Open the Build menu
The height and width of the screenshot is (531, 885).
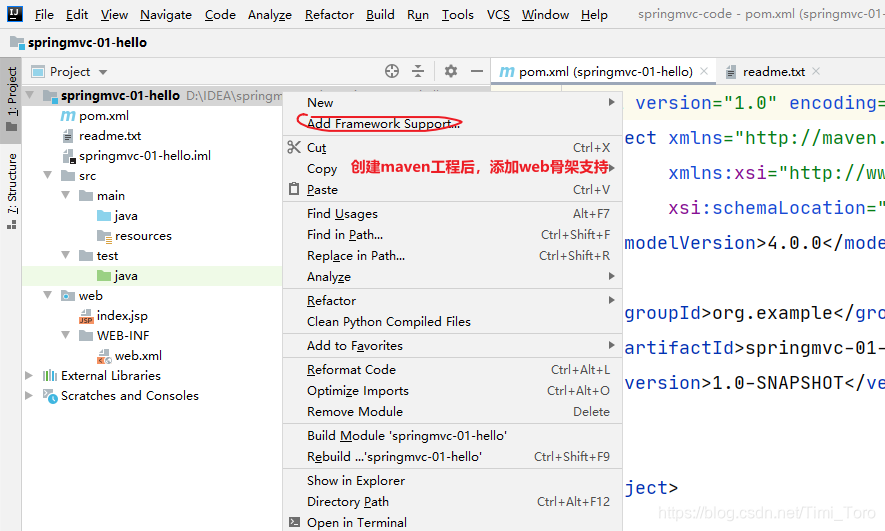[x=380, y=15]
